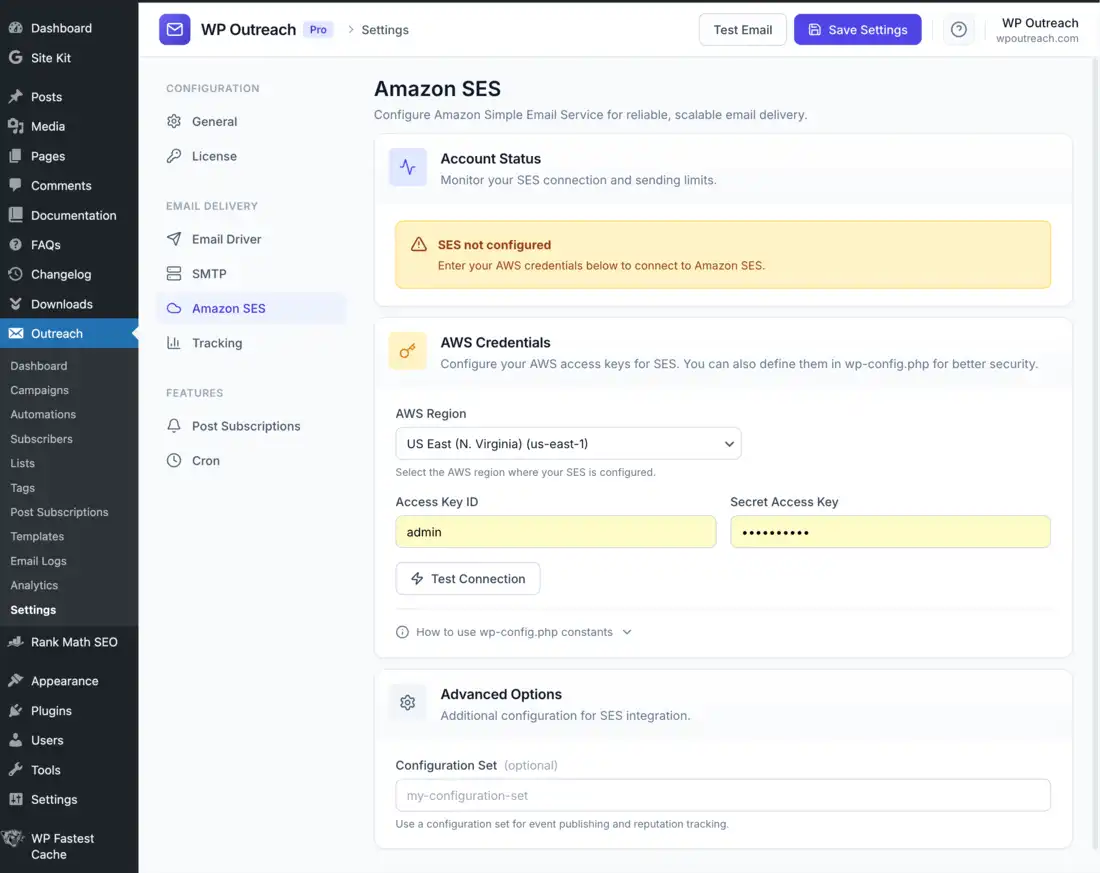
Task: Click the WP Outreach envelope logo
Action: click(x=174, y=29)
